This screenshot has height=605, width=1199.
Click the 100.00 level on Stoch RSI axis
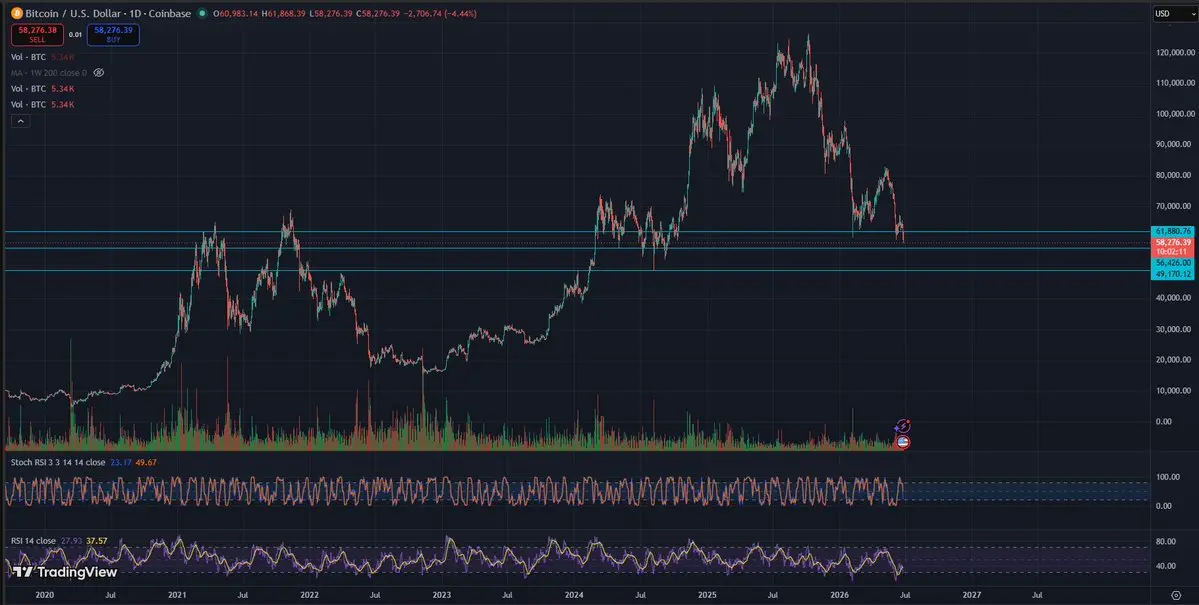point(1168,477)
